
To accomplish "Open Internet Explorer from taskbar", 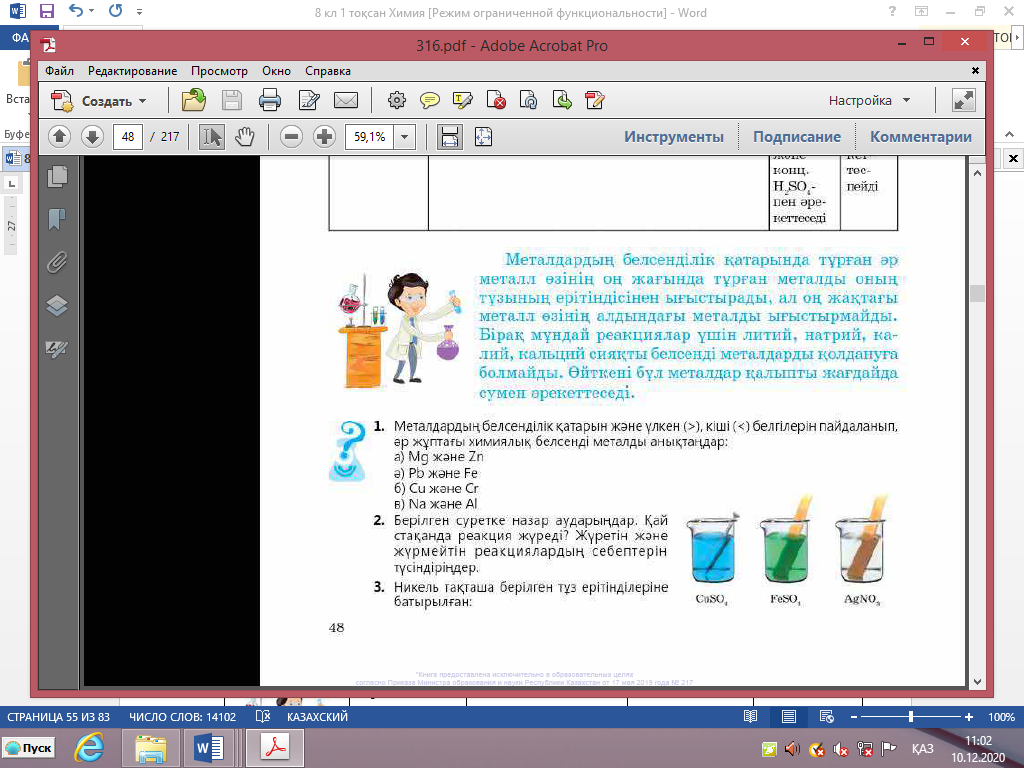I will (x=89, y=747).
